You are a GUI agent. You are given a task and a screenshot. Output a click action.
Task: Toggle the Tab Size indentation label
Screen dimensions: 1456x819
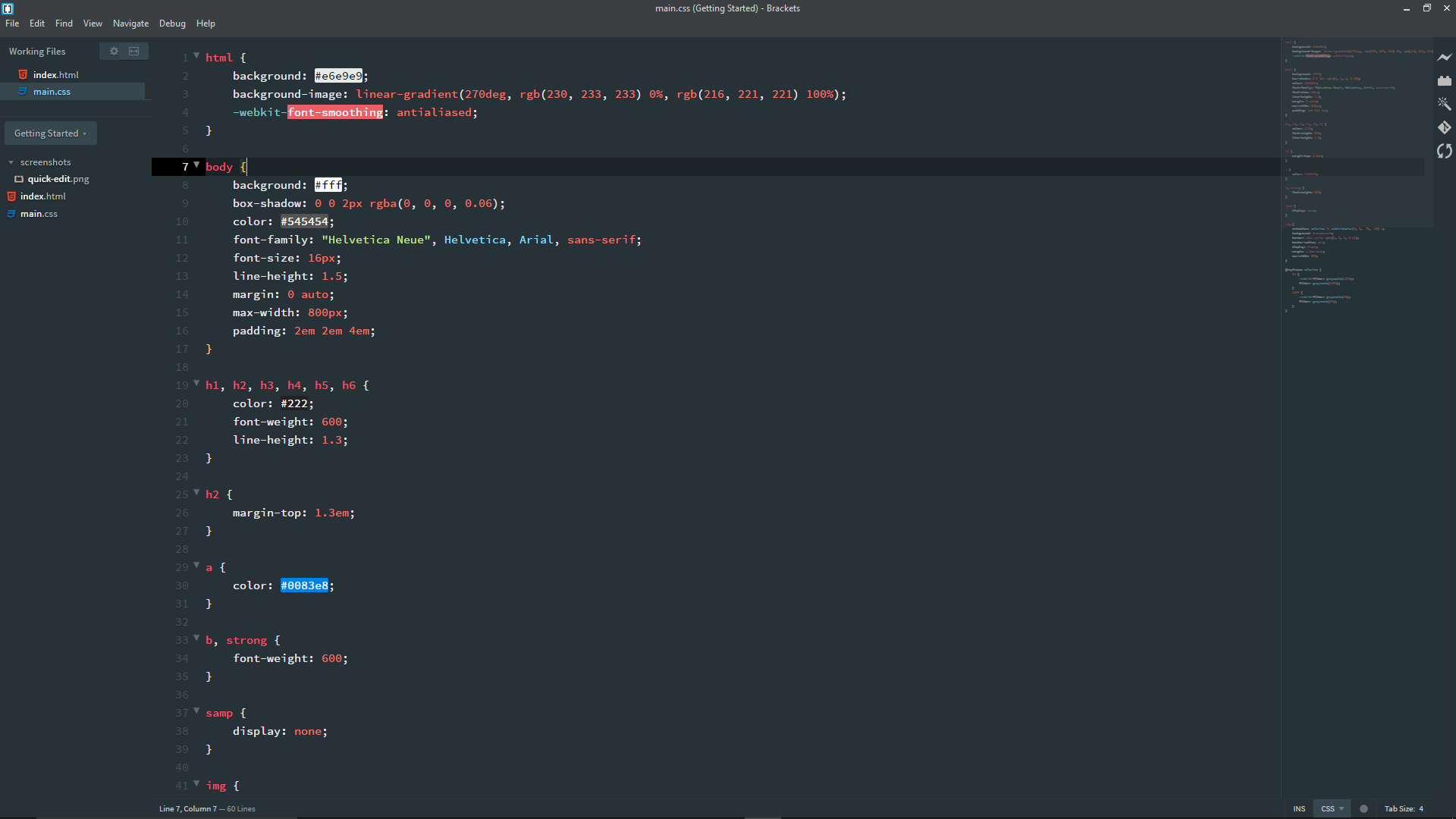[x=1398, y=808]
